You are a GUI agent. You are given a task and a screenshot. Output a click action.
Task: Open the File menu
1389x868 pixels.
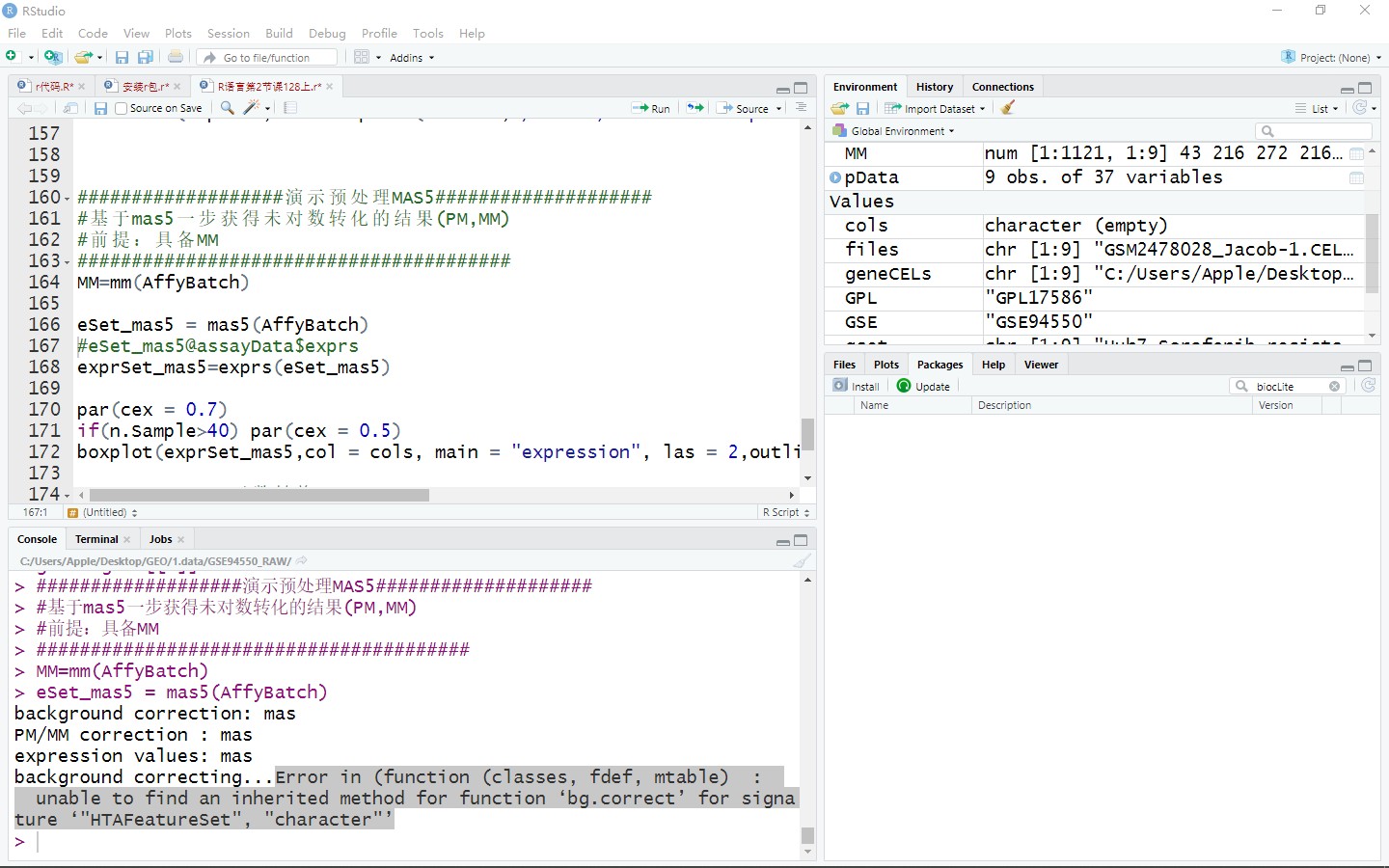[16, 33]
